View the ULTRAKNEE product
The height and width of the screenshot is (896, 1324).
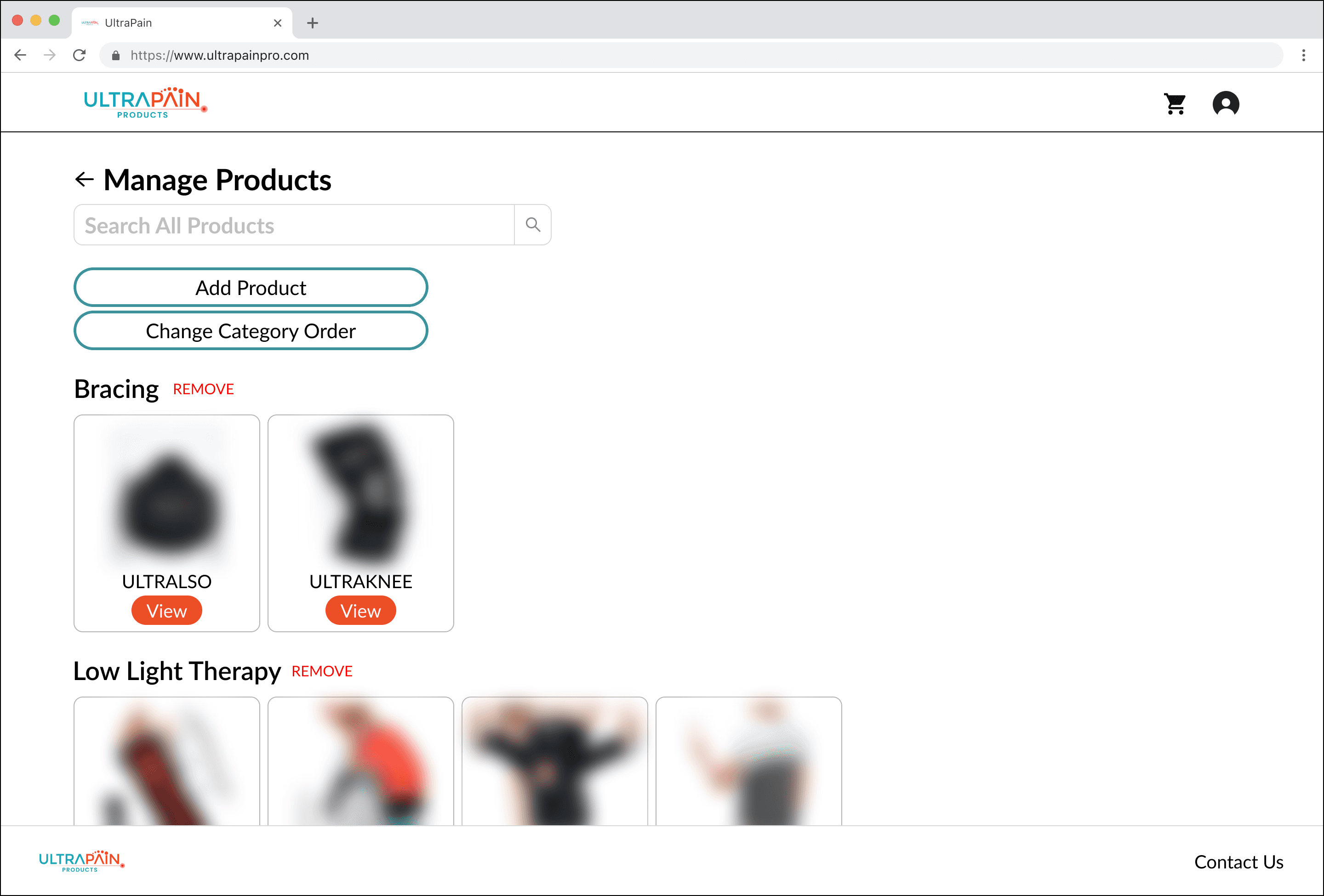pyautogui.click(x=360, y=610)
